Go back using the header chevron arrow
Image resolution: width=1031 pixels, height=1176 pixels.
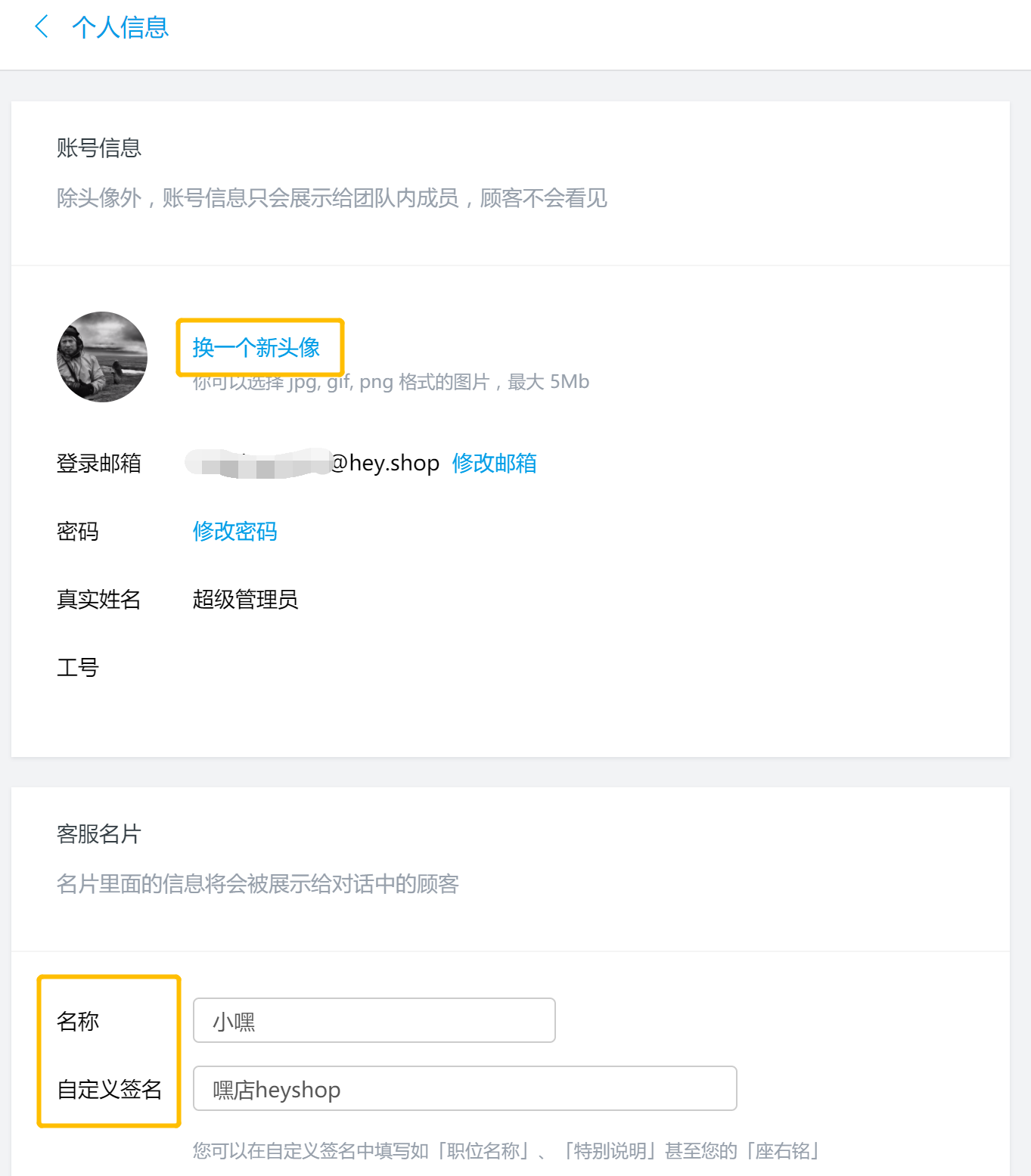(42, 26)
